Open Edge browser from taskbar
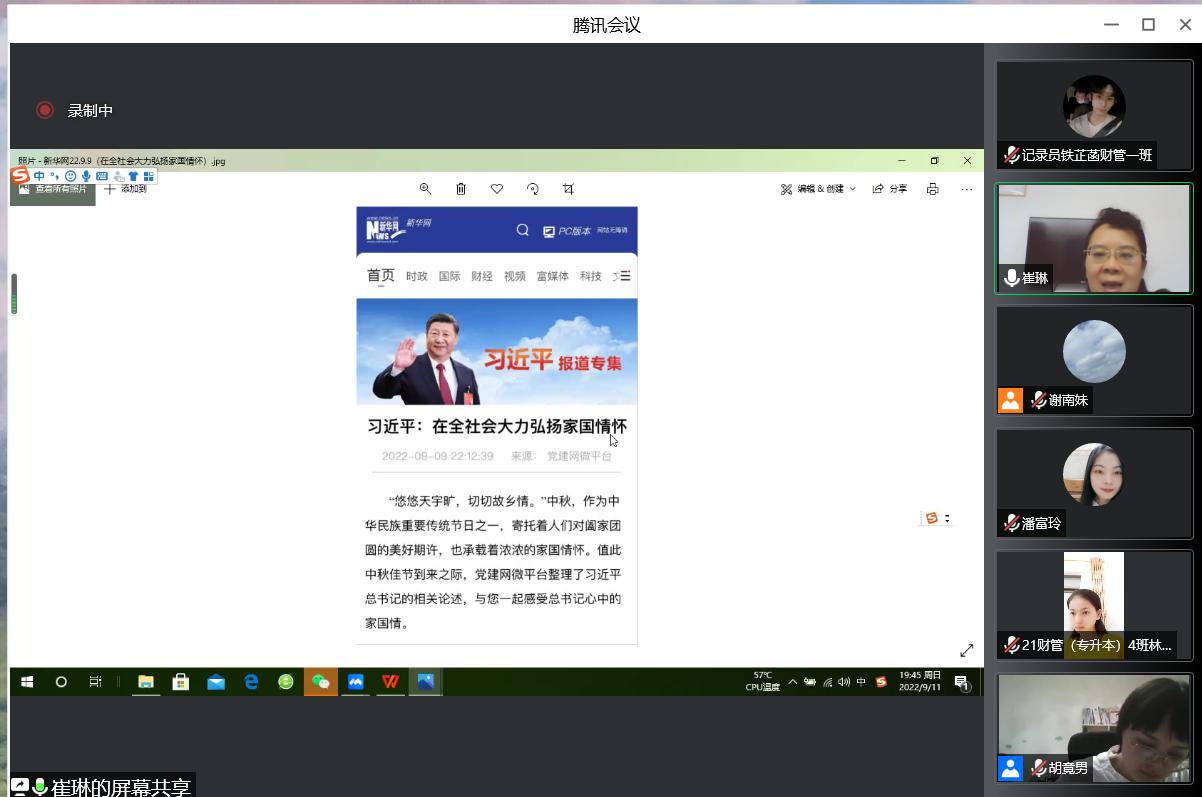Image resolution: width=1202 pixels, height=797 pixels. [x=251, y=682]
